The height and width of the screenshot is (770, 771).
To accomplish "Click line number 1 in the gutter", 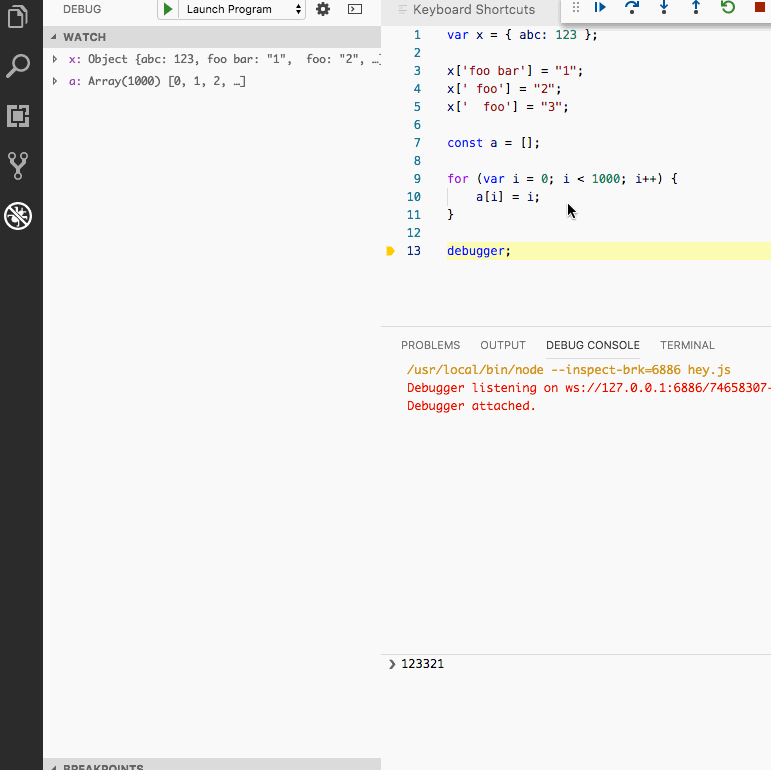I will [x=417, y=35].
